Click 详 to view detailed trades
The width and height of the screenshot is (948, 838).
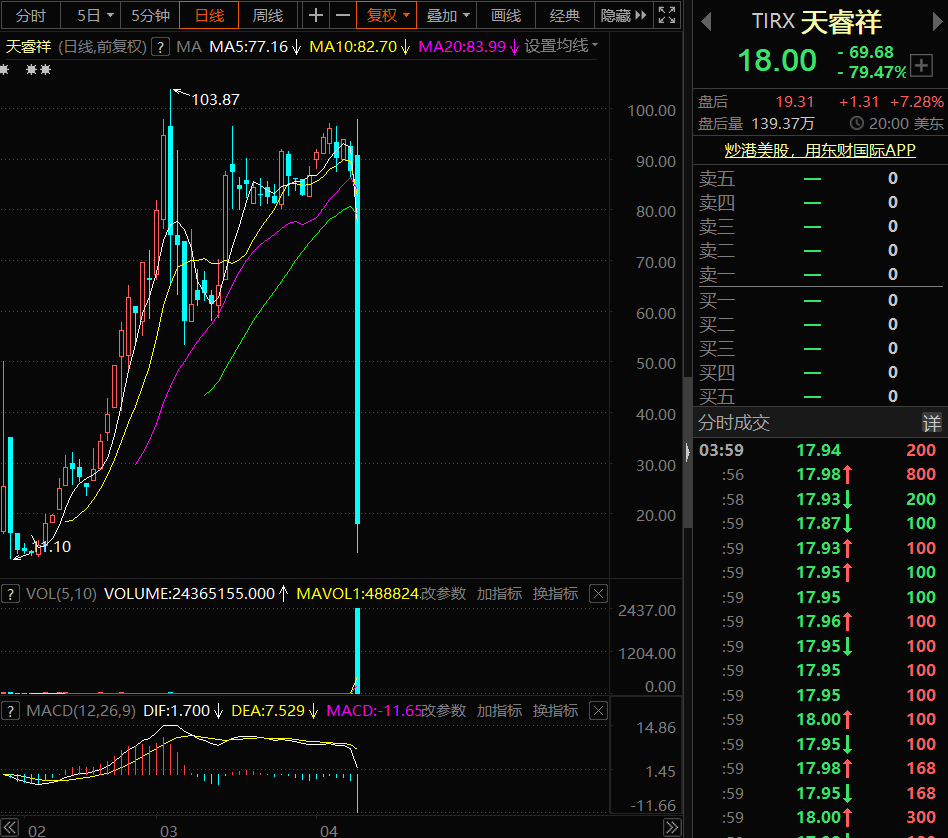tap(932, 423)
